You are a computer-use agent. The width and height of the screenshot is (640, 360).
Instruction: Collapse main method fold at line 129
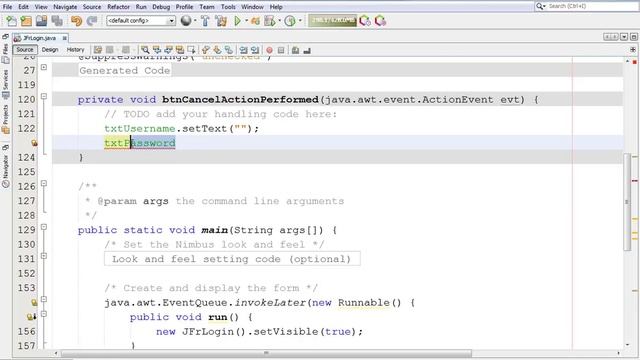pyautogui.click(x=44, y=227)
